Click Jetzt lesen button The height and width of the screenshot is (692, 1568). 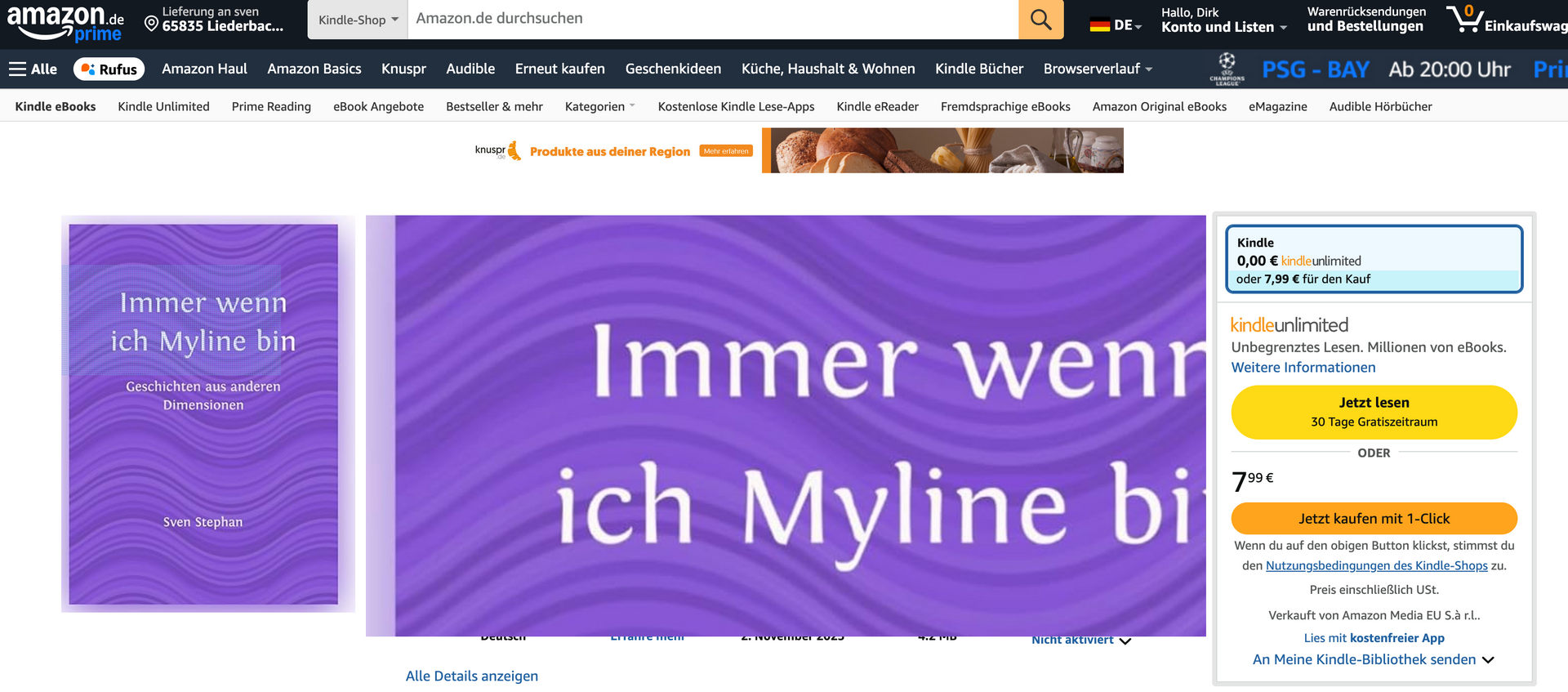coord(1374,412)
